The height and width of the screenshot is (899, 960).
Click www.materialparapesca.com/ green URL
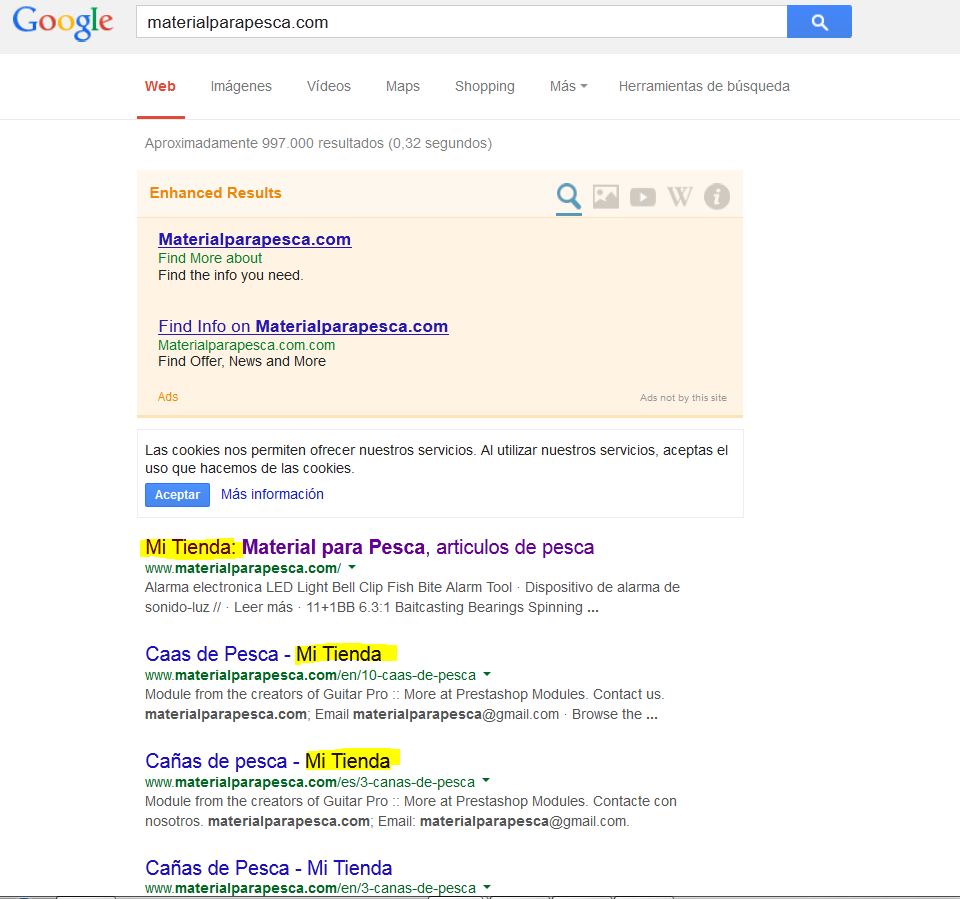click(x=243, y=568)
